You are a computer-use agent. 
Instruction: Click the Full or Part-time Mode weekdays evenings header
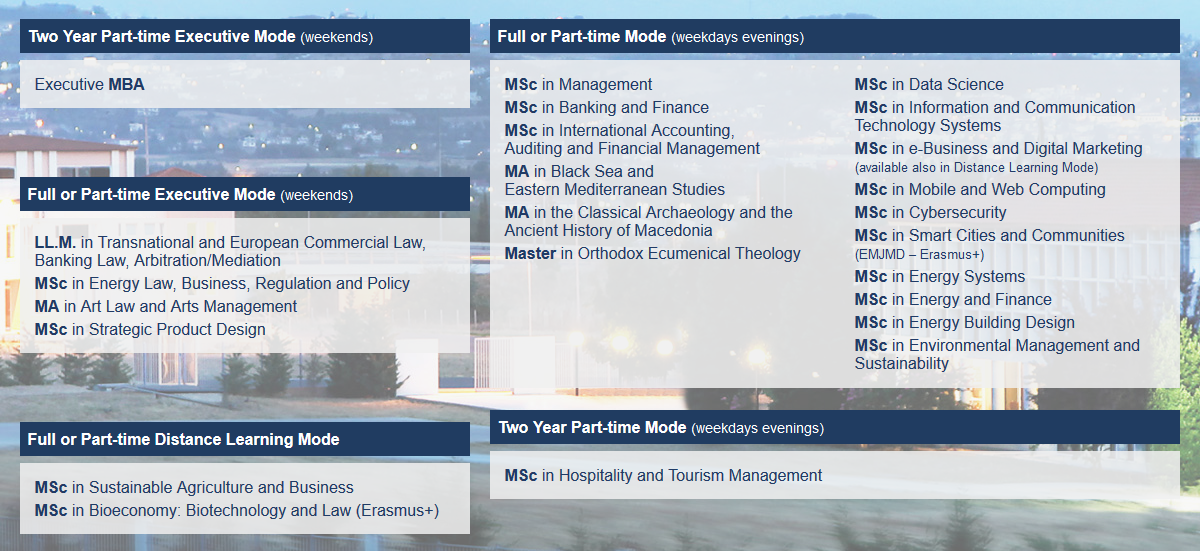(835, 36)
